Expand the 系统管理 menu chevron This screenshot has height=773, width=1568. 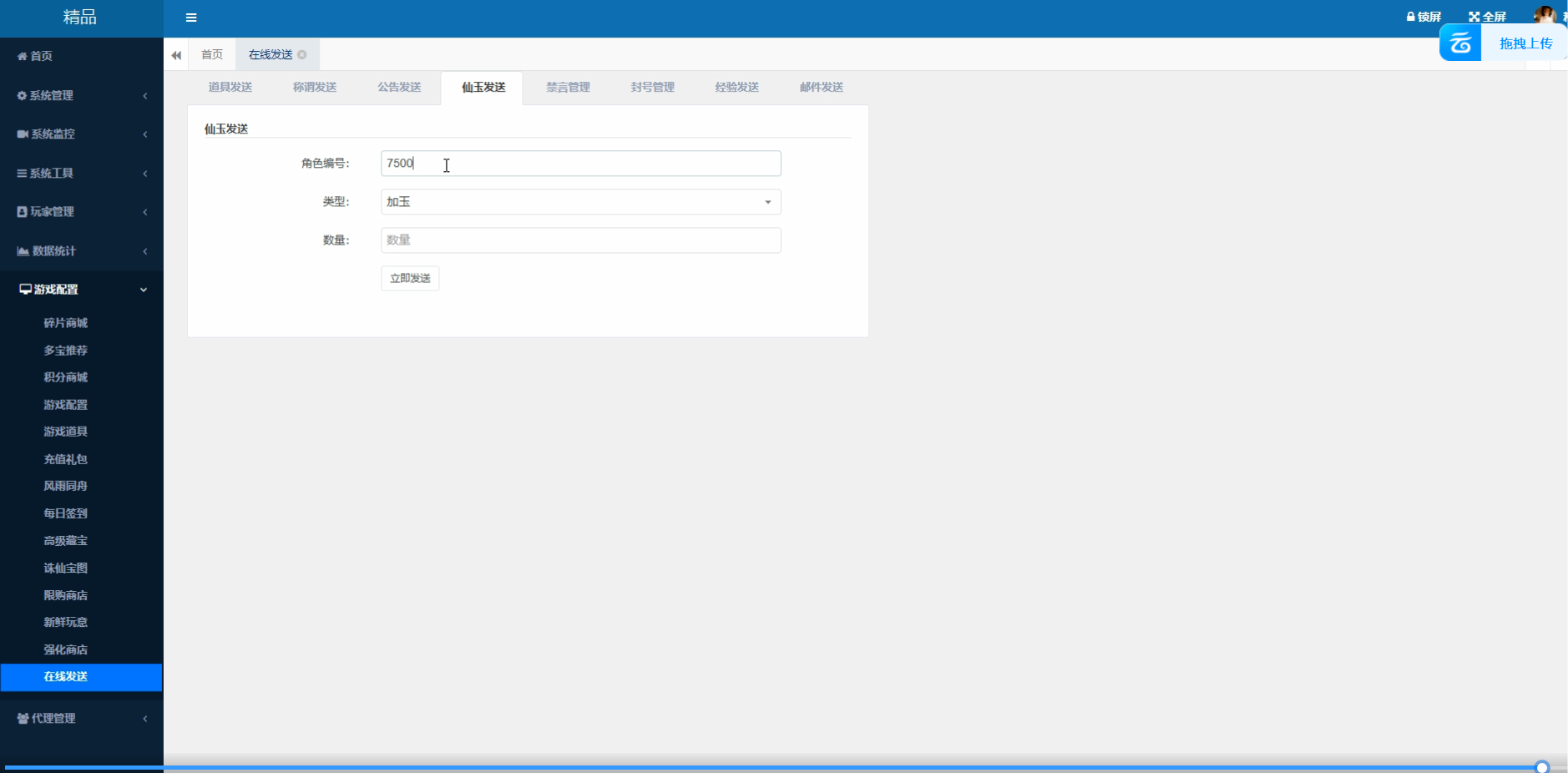(x=145, y=96)
